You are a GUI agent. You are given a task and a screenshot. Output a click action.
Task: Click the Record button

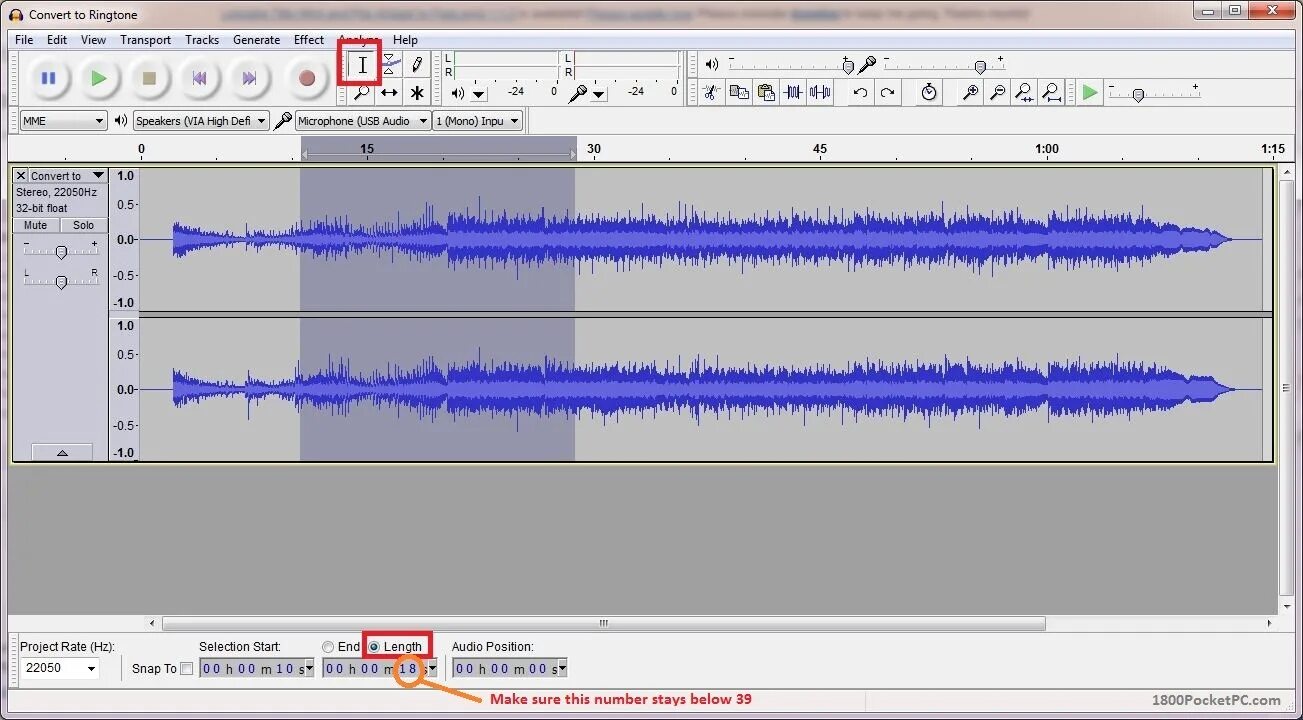tap(307, 78)
